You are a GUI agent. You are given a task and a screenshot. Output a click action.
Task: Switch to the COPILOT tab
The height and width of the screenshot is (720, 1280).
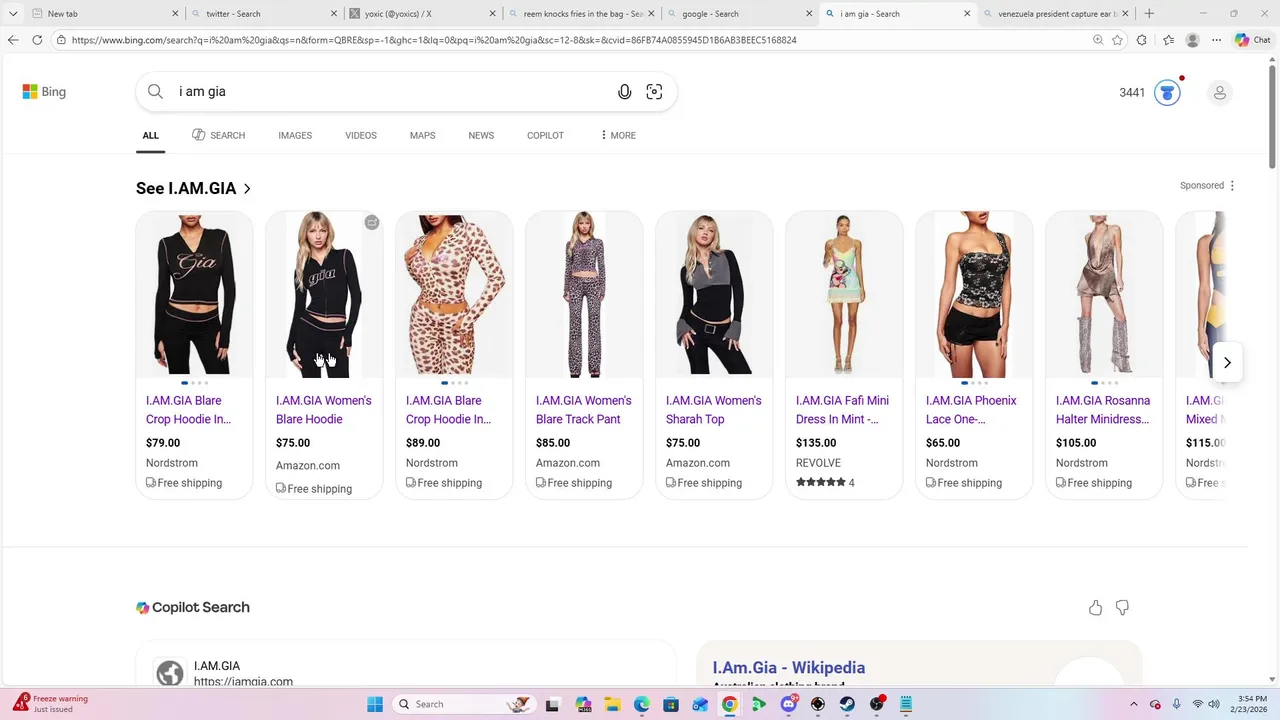pos(545,135)
